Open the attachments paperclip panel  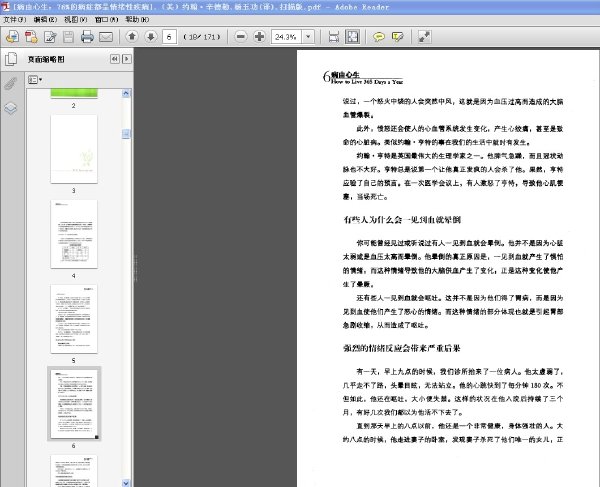11,83
